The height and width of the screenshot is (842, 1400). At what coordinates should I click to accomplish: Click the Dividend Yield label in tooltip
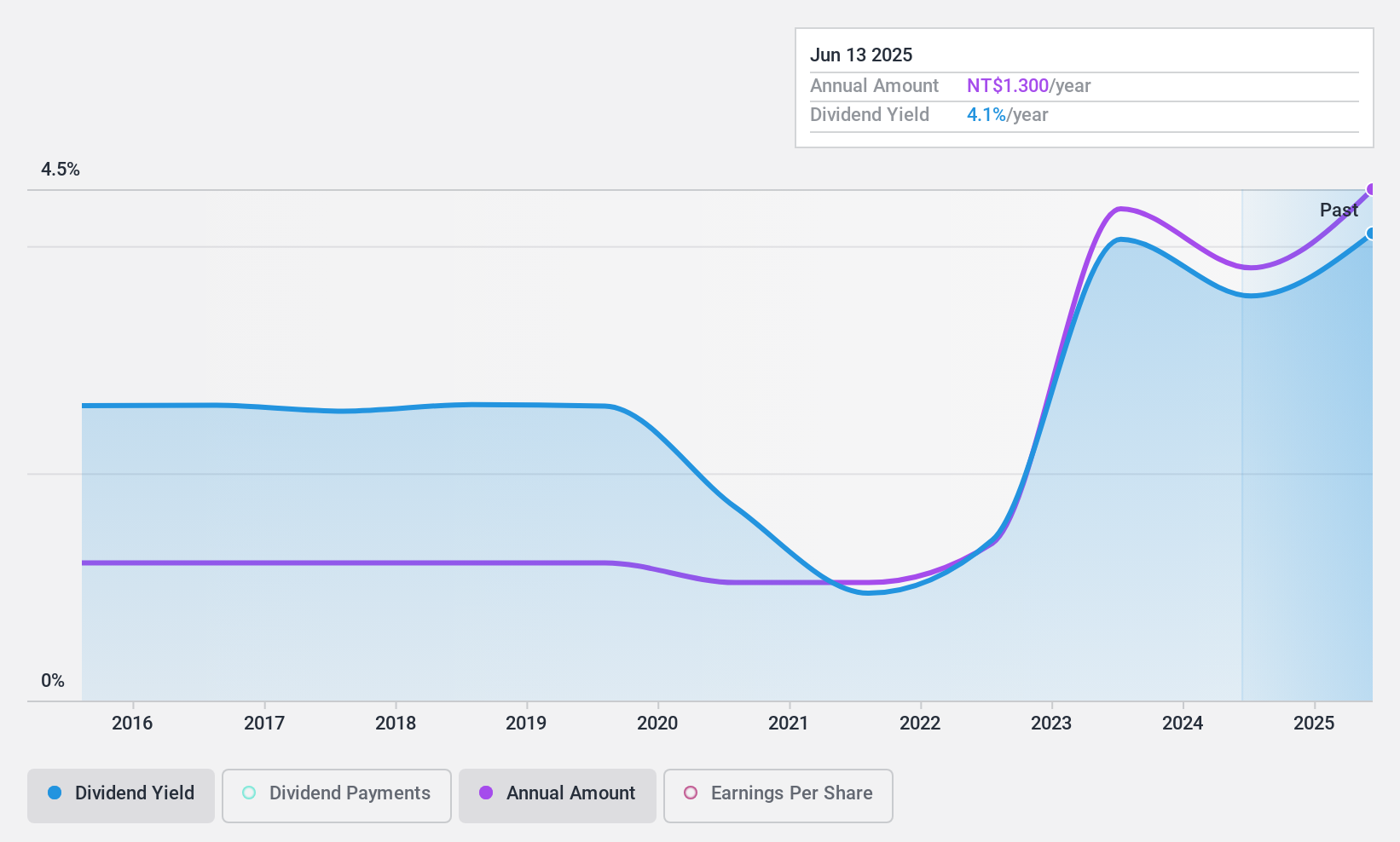870,114
